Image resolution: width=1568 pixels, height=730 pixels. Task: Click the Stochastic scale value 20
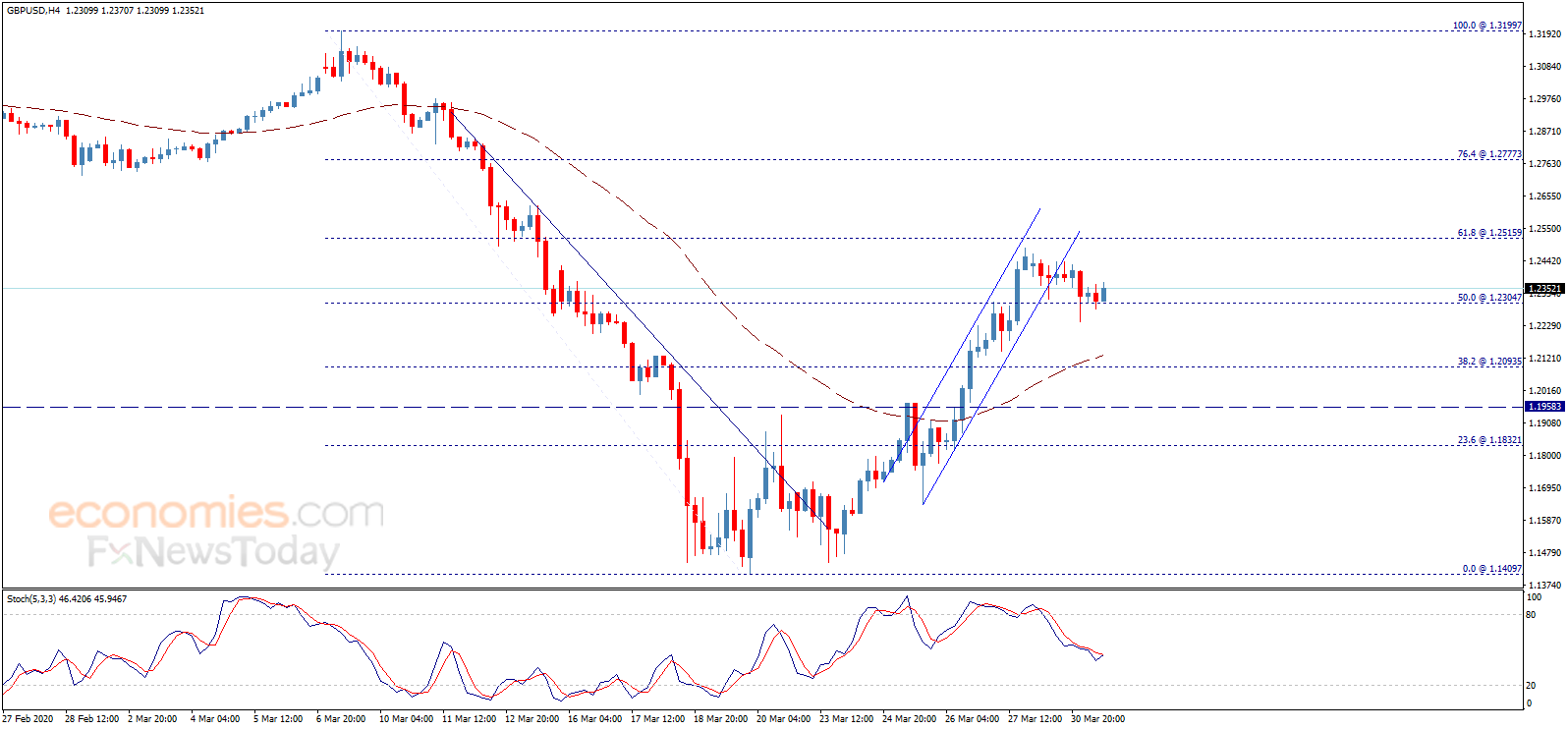pos(1531,686)
